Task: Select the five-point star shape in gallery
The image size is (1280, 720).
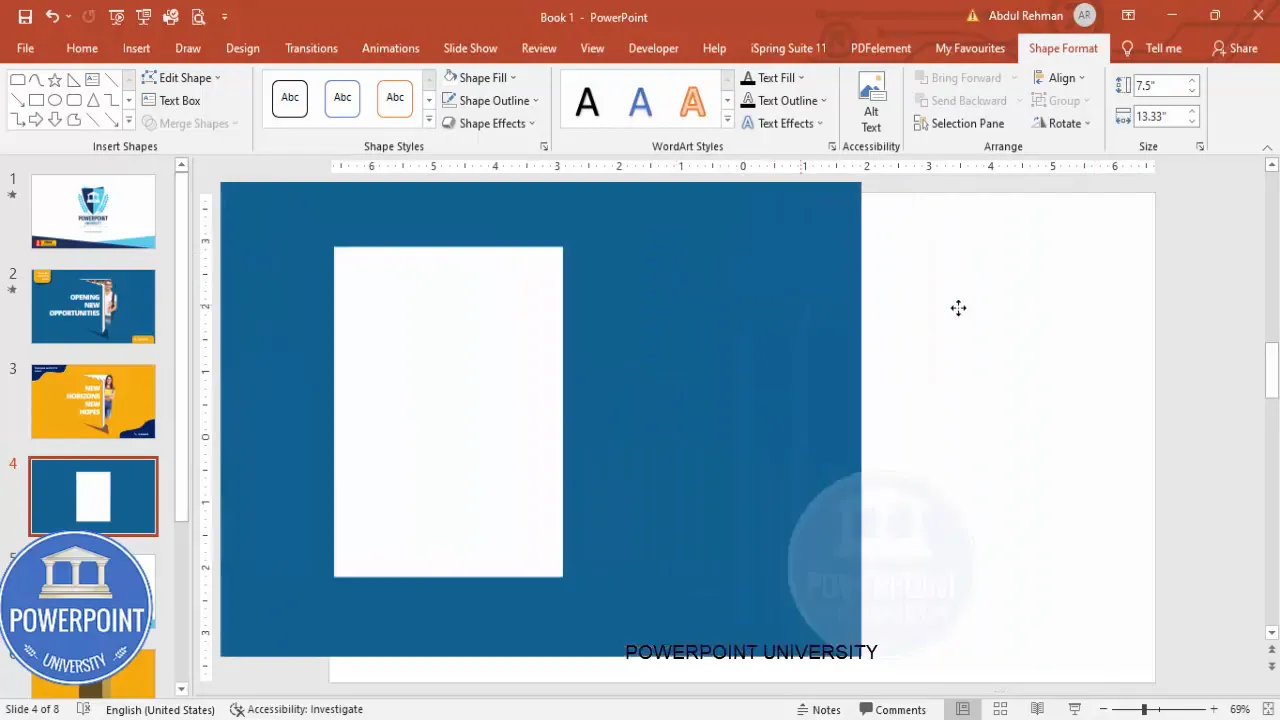Action: click(x=55, y=80)
